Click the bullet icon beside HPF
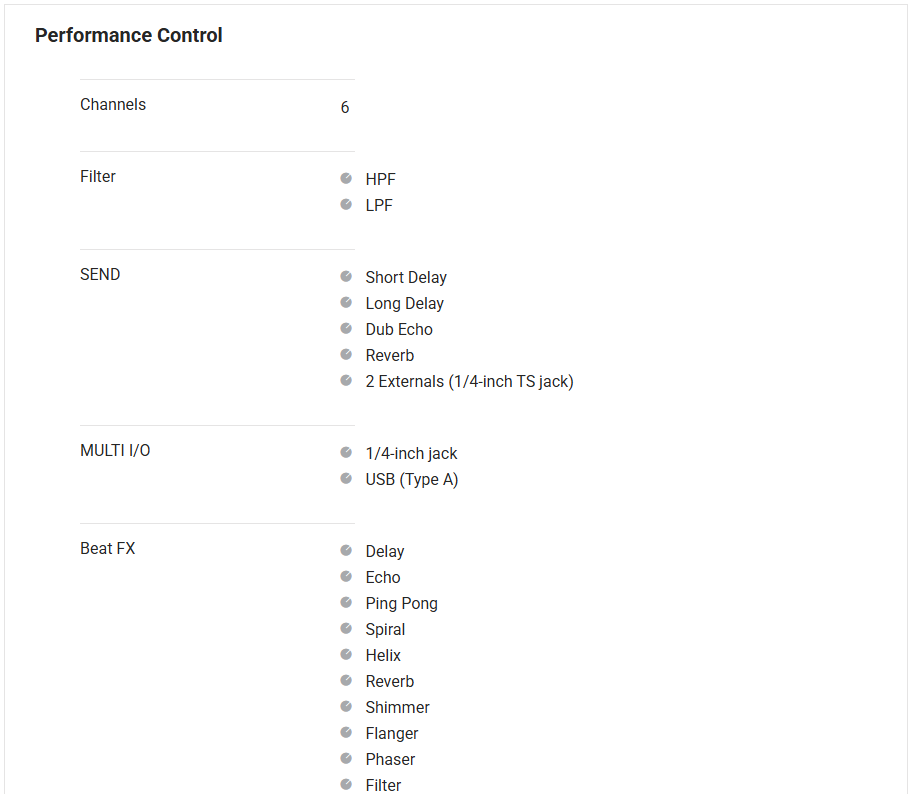The image size is (911, 794). click(x=346, y=178)
